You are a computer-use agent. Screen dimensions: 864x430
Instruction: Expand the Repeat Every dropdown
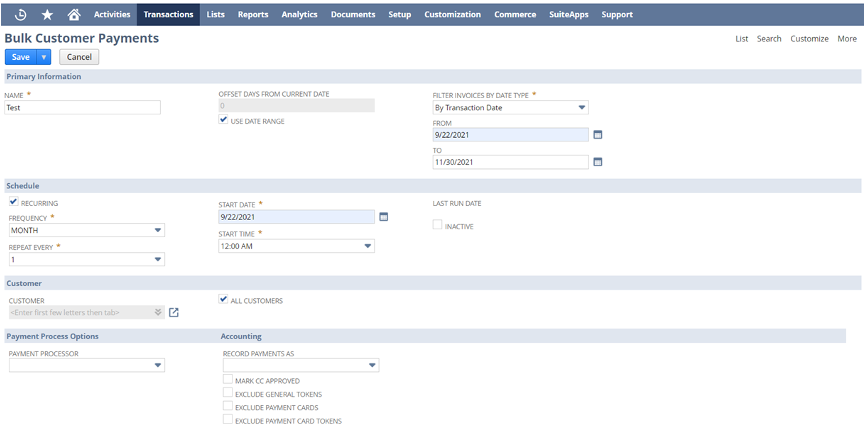(x=158, y=259)
